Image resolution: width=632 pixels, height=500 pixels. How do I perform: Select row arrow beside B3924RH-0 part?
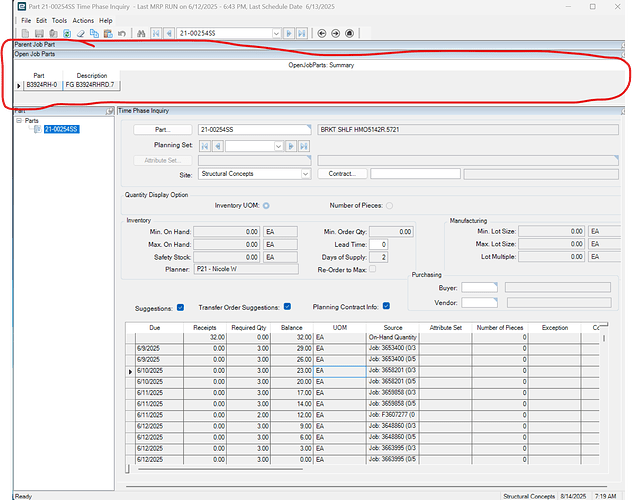point(19,85)
